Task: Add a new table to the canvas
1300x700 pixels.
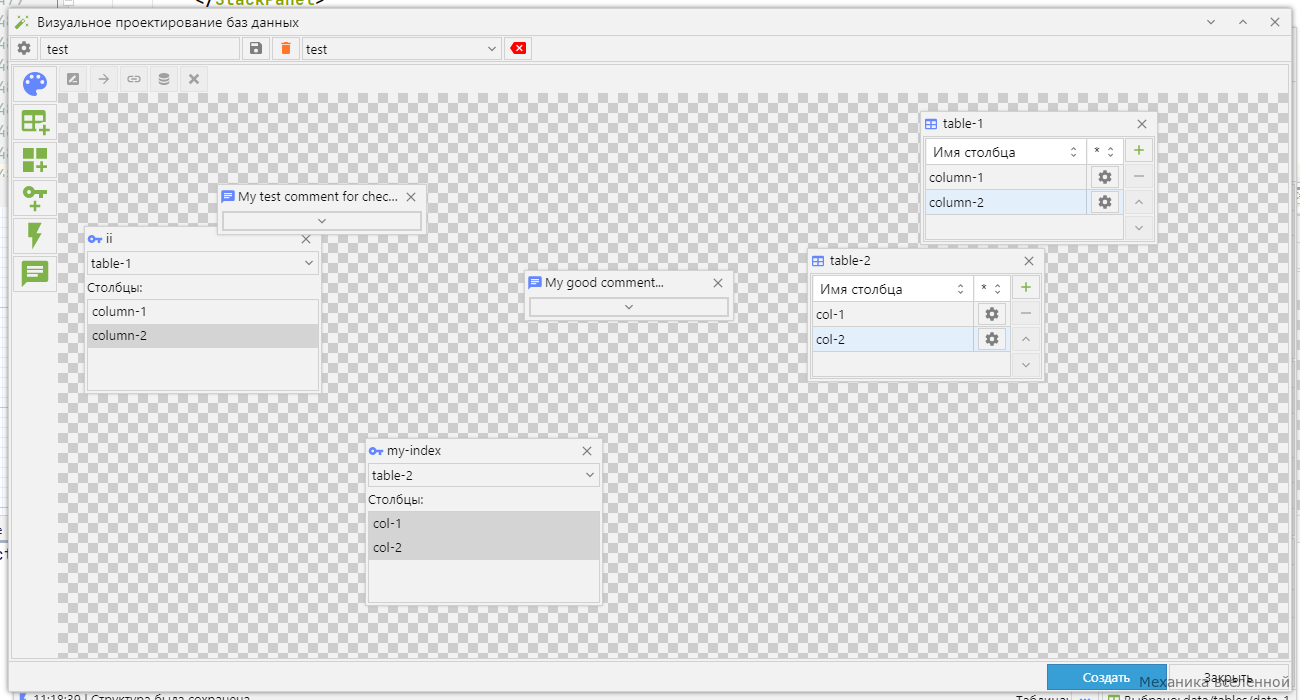Action: [35, 122]
